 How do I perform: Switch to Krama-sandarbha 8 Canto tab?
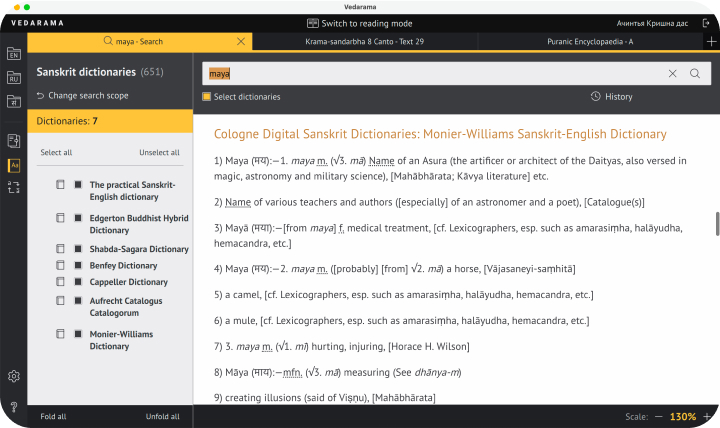pos(364,42)
